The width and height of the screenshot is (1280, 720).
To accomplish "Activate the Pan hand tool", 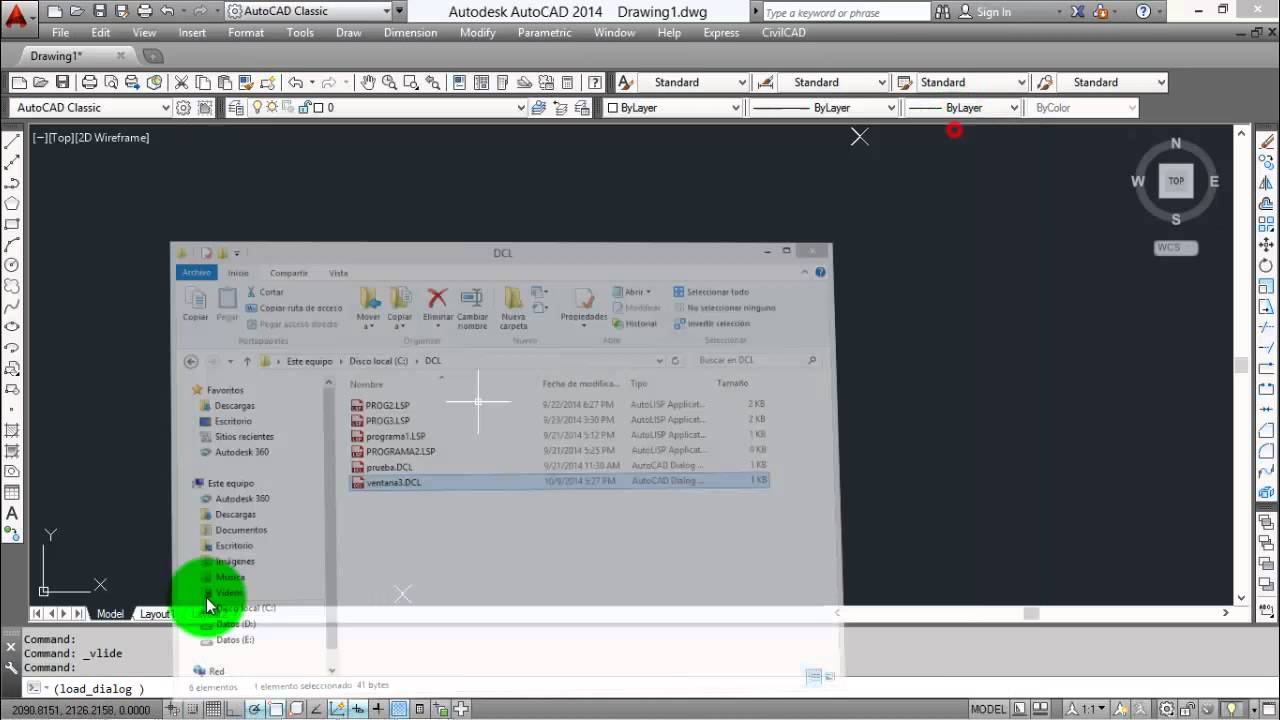I will click(367, 82).
